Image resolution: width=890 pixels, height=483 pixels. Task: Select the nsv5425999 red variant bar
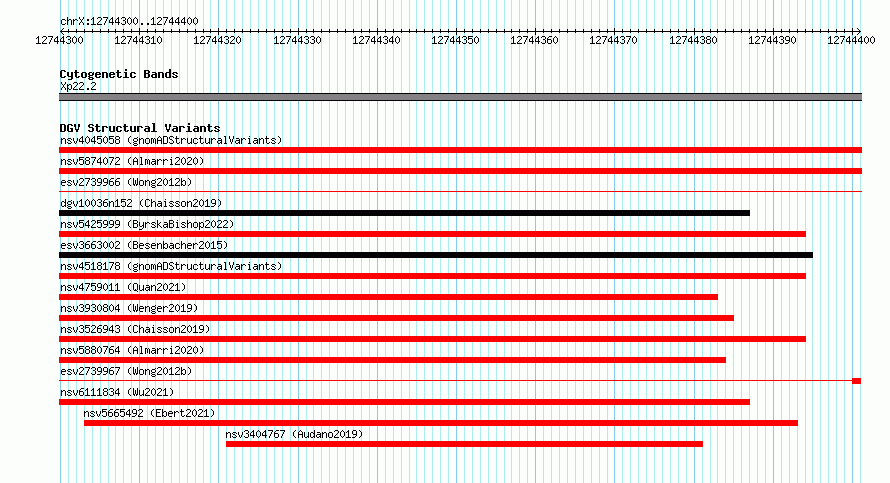click(x=433, y=234)
